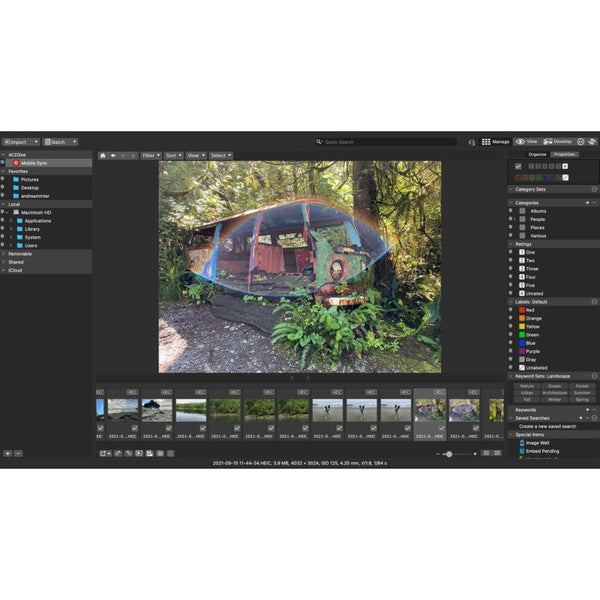Click the headset support icon
600x600 pixels.
coord(471,142)
